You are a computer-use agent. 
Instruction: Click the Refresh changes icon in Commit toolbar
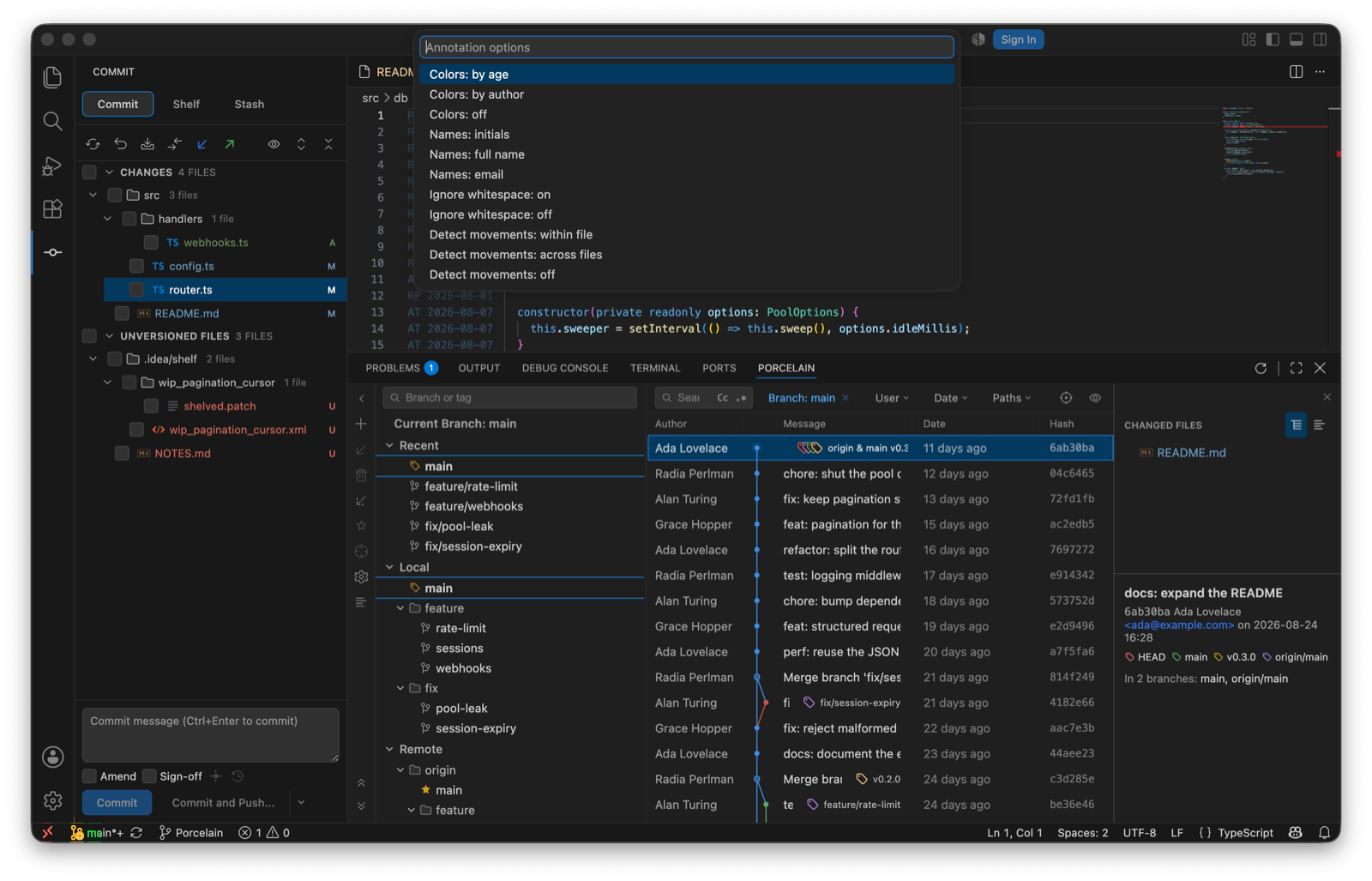click(x=93, y=144)
